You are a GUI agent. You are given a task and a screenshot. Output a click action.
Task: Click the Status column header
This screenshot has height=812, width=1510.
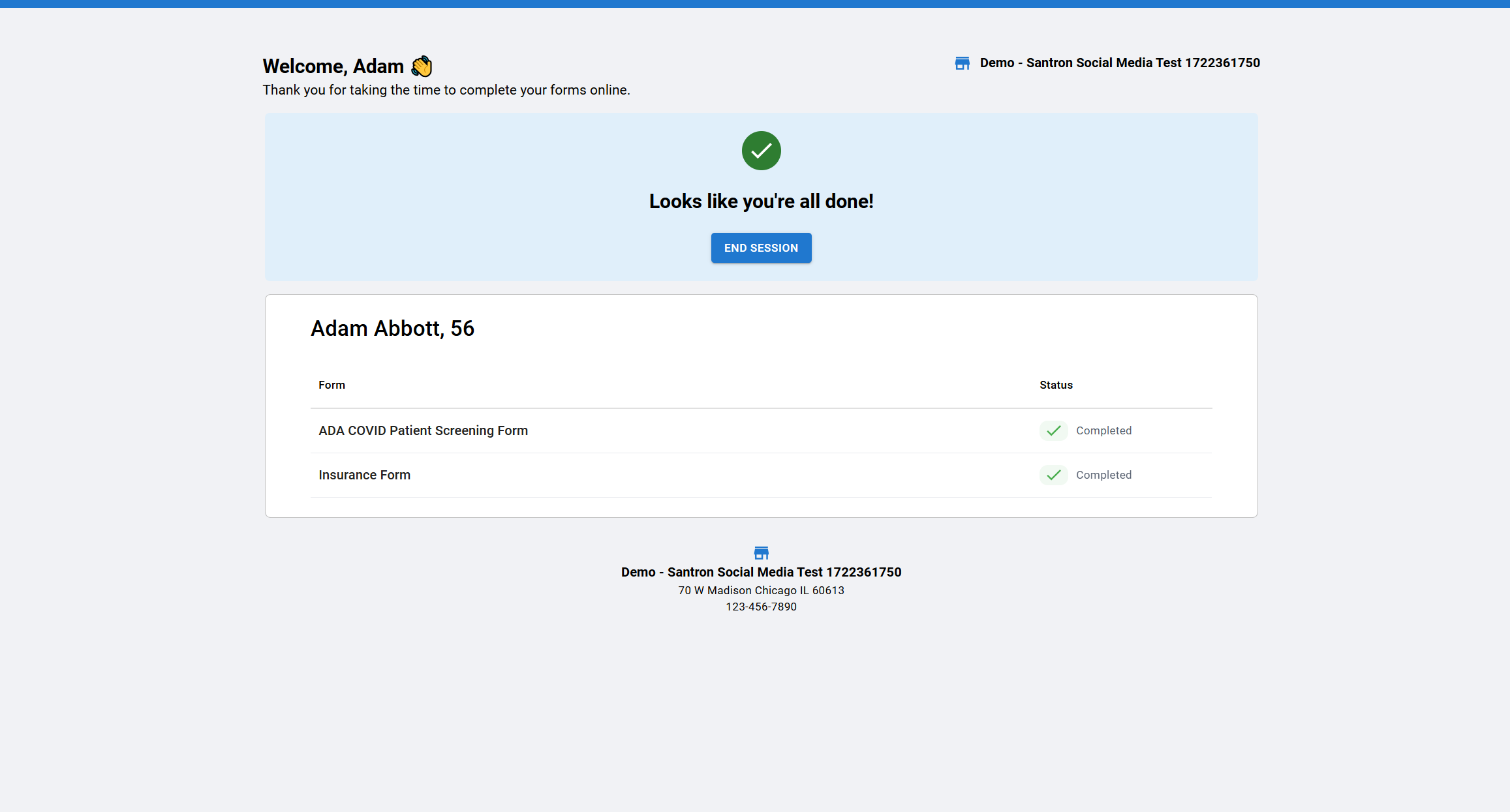pos(1056,385)
